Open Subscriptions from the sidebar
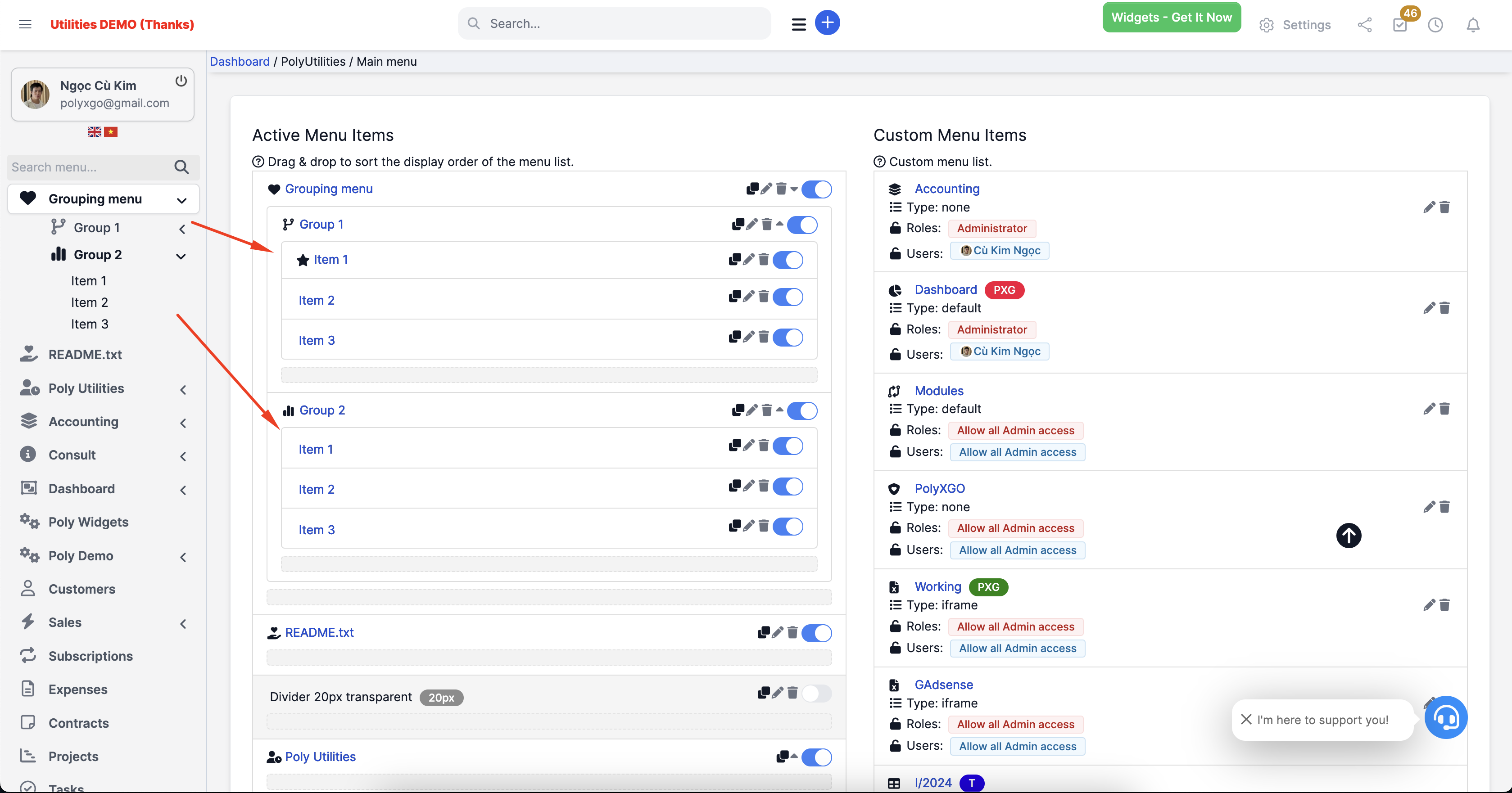 coord(91,656)
